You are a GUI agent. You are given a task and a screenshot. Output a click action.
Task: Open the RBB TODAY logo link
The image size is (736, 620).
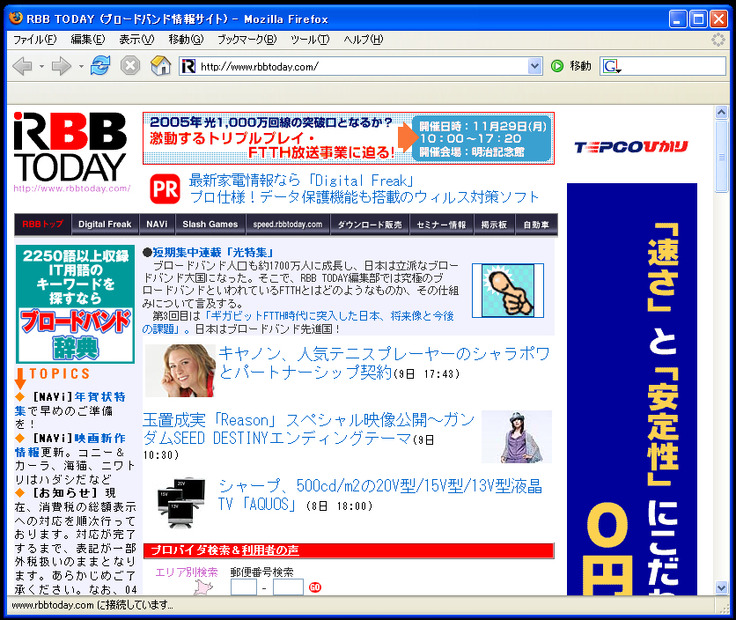tap(70, 152)
